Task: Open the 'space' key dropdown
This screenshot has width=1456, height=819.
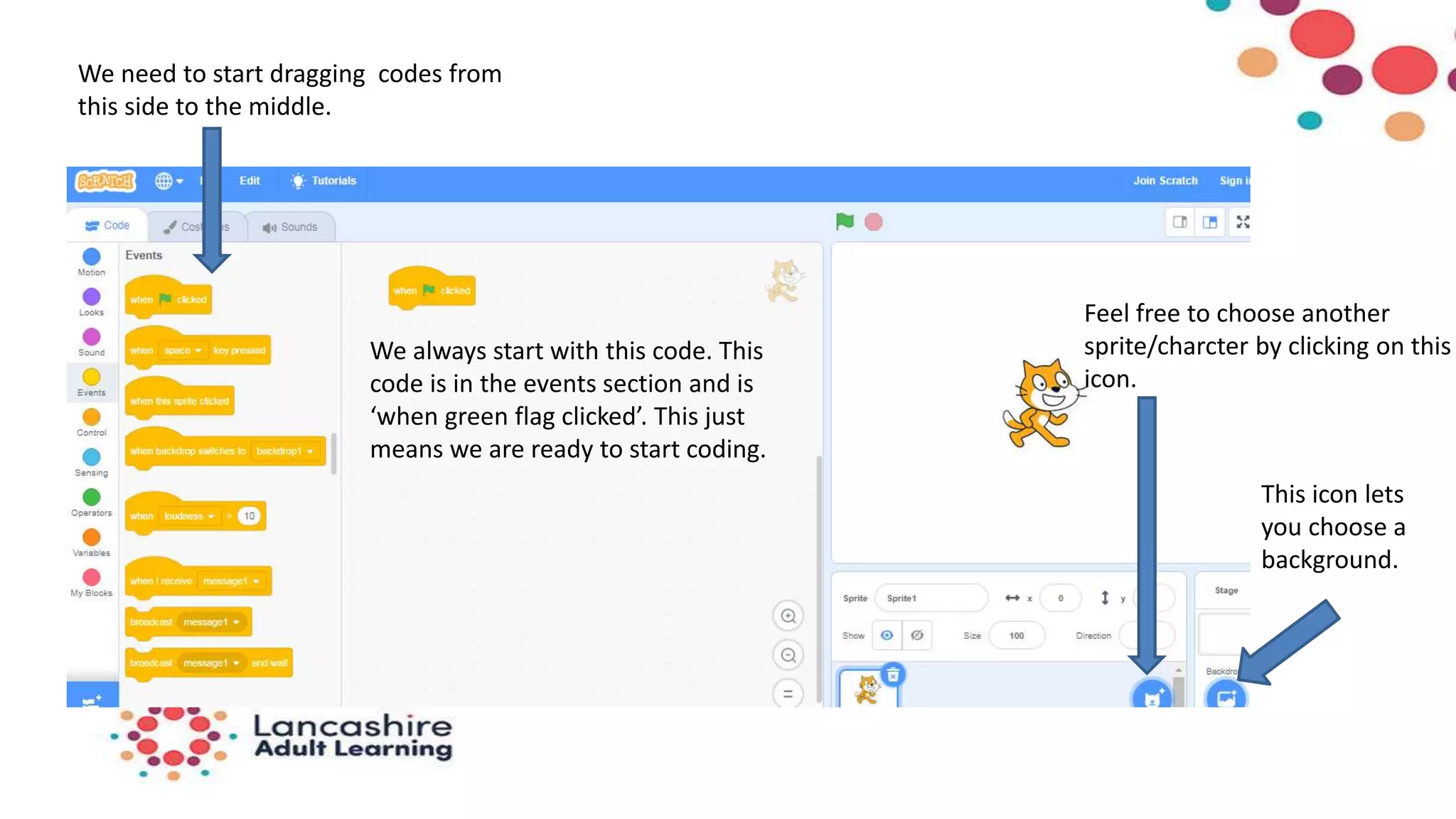Action: click(183, 350)
